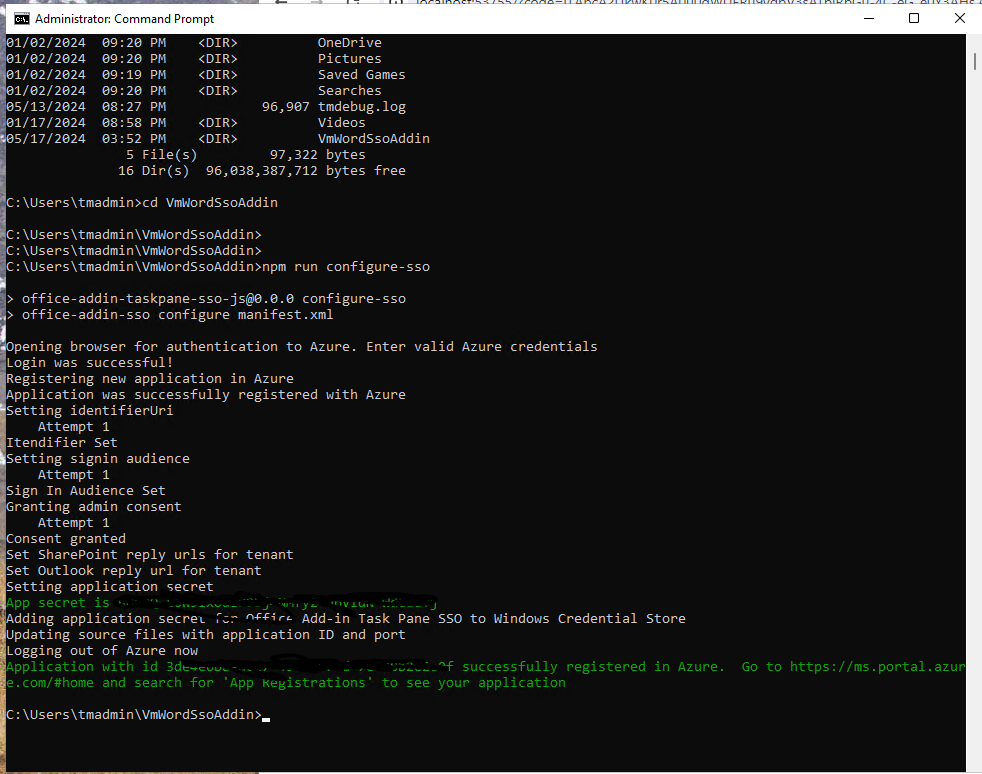982x774 pixels.
Task: Click the 'tmdebug.log' file listing entry
Action: coord(361,106)
